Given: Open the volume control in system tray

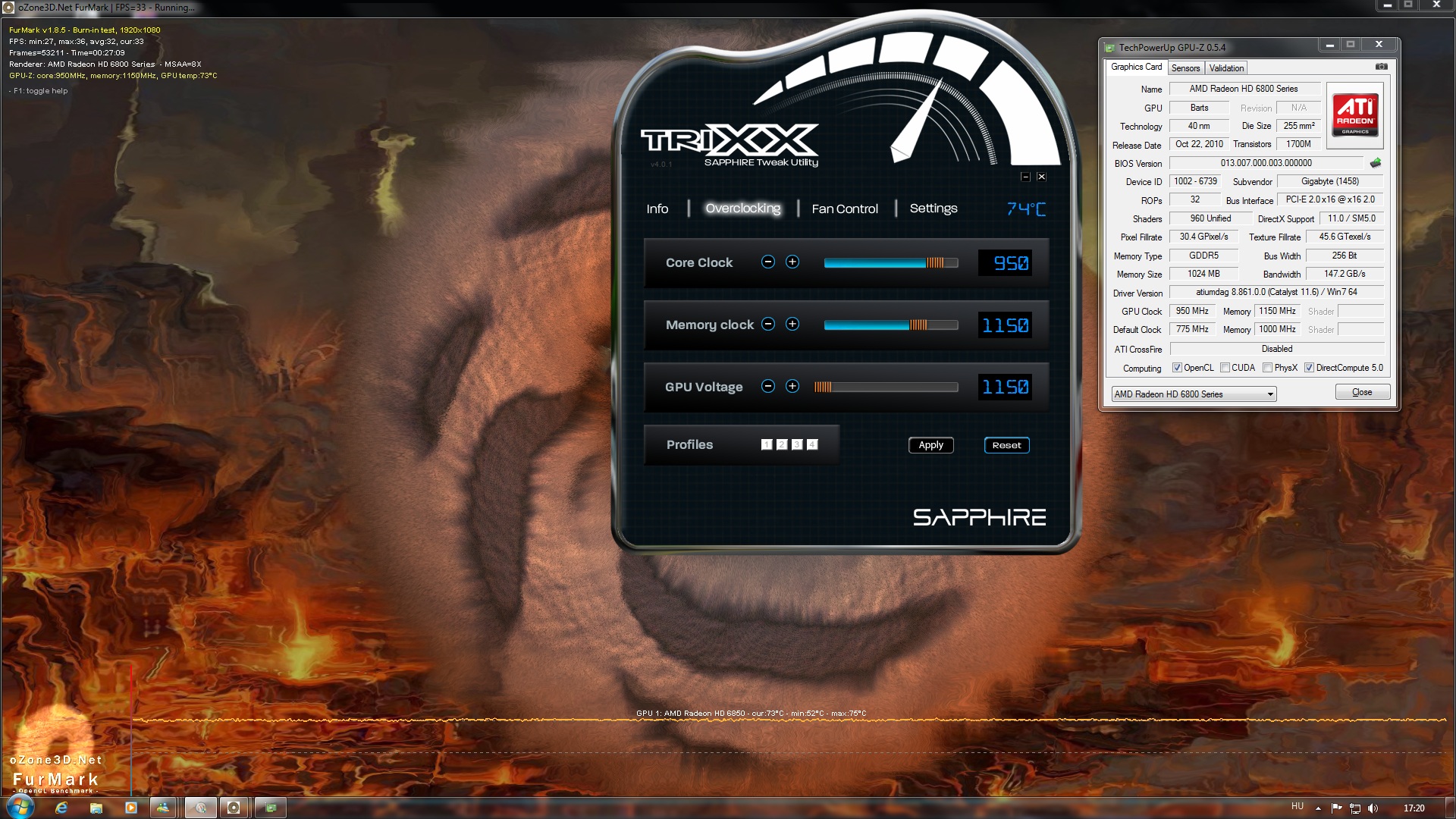Looking at the screenshot, I should 1373,808.
